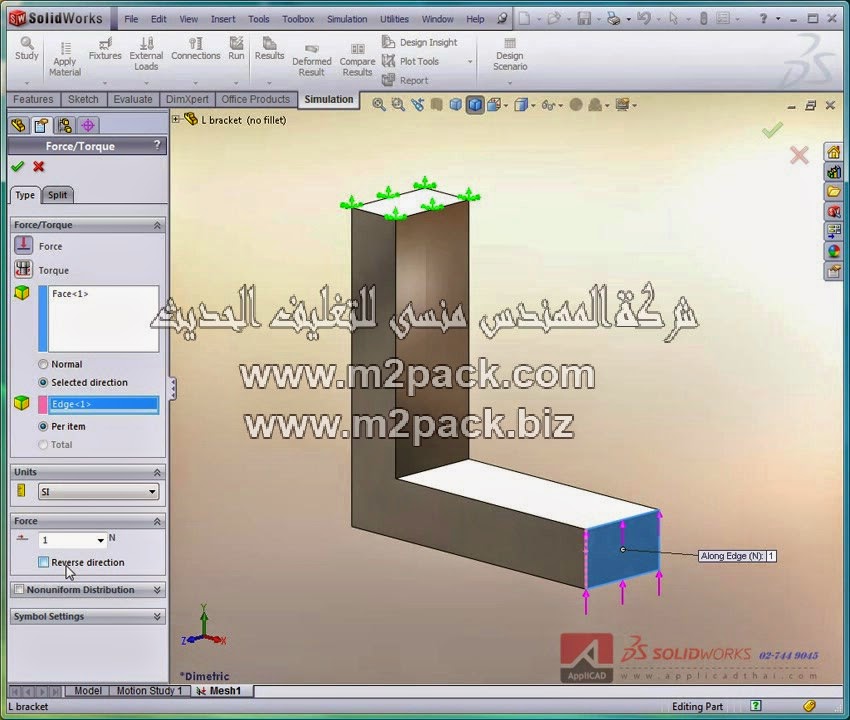This screenshot has width=850, height=720.
Task: Open Plot Tools dropdown arrow
Action: 470,62
